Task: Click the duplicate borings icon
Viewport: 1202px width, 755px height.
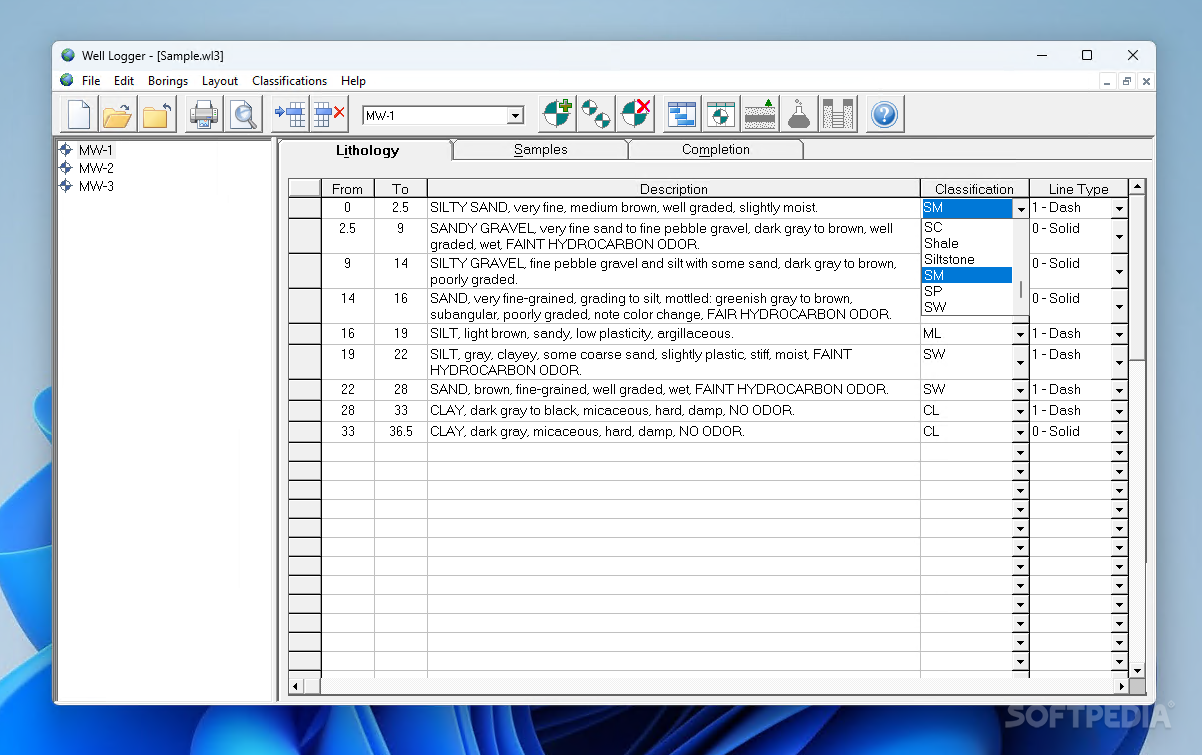Action: click(596, 114)
